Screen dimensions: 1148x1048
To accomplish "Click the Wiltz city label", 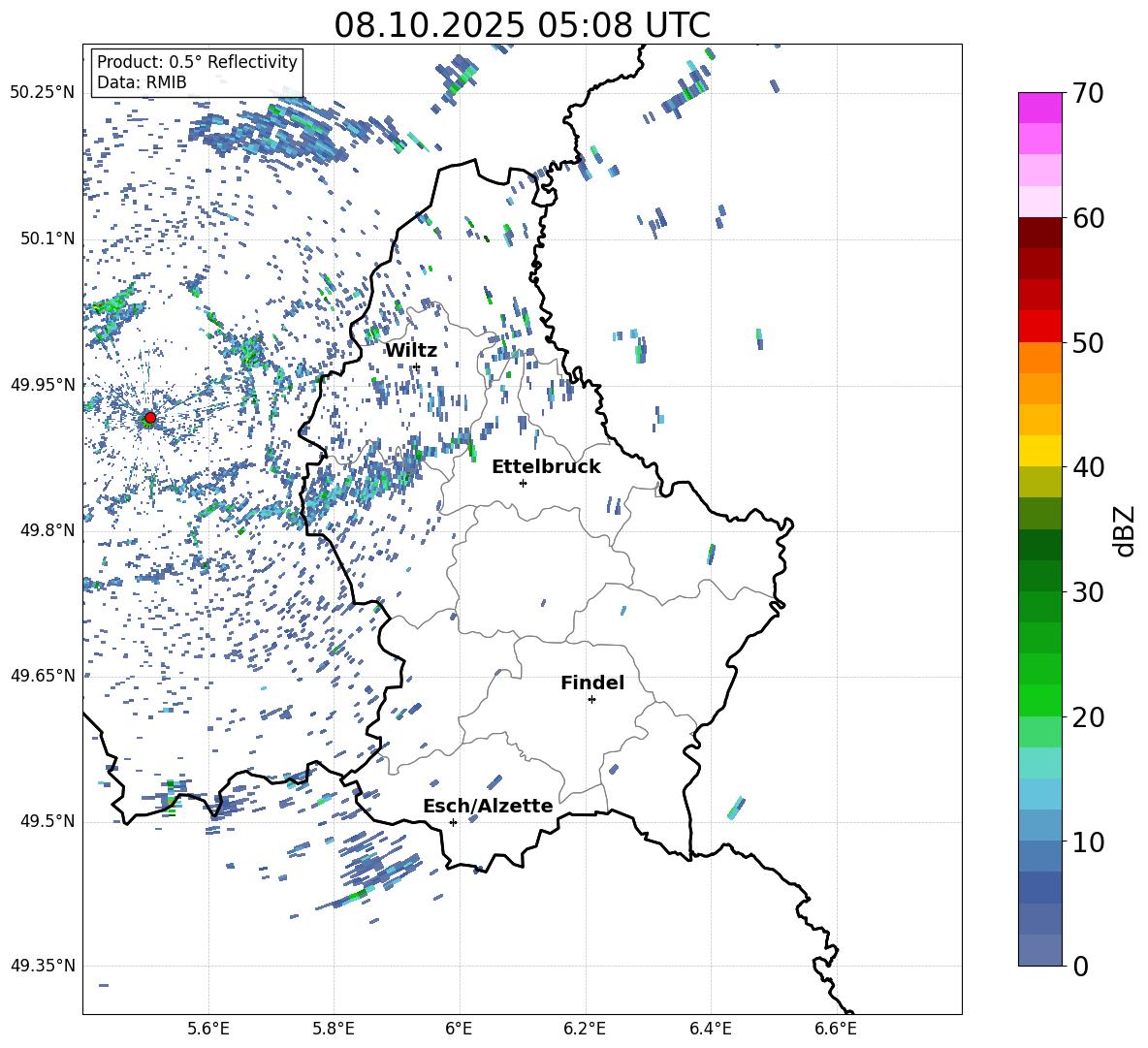I will click(x=411, y=351).
